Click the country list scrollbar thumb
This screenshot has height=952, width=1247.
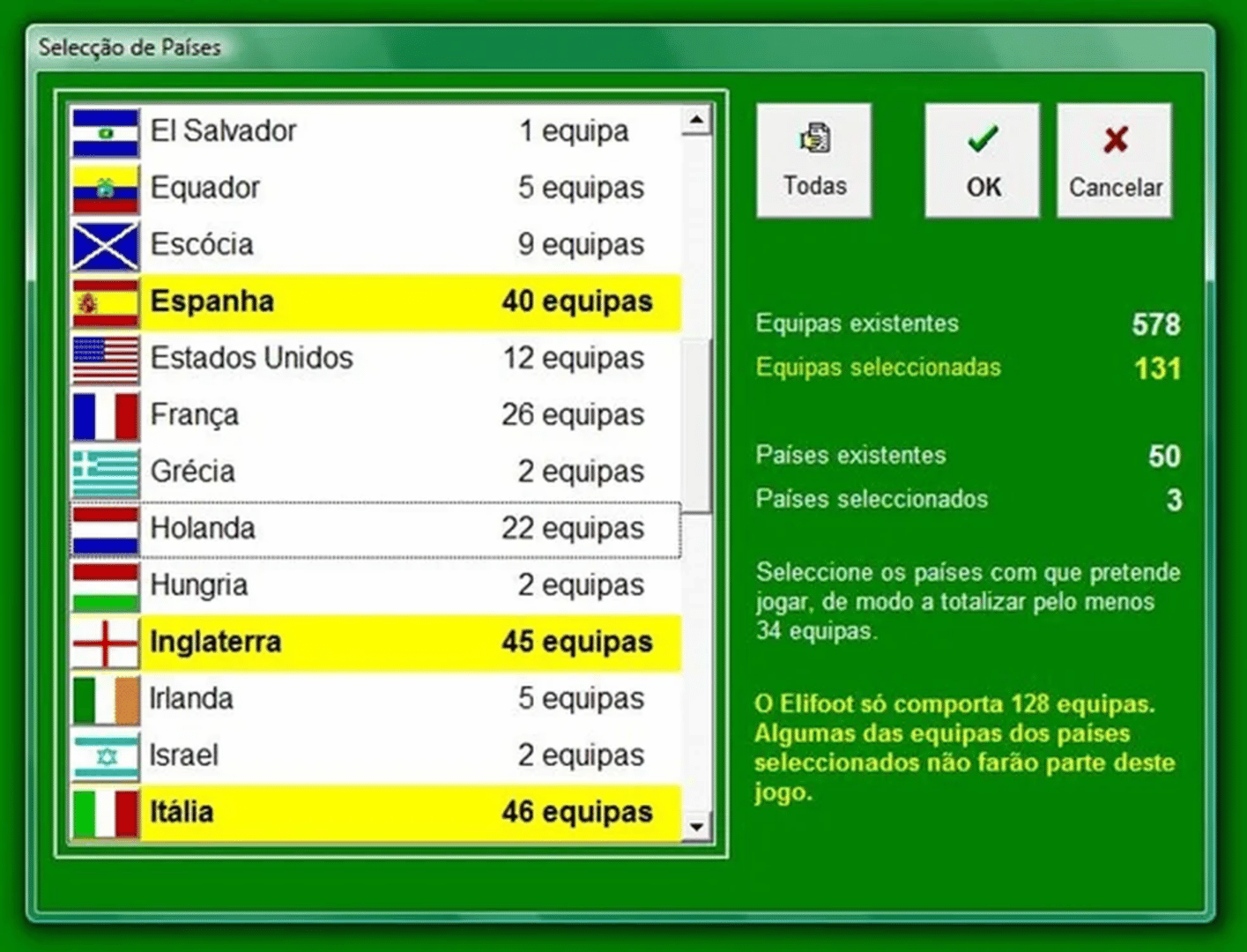coord(697,426)
